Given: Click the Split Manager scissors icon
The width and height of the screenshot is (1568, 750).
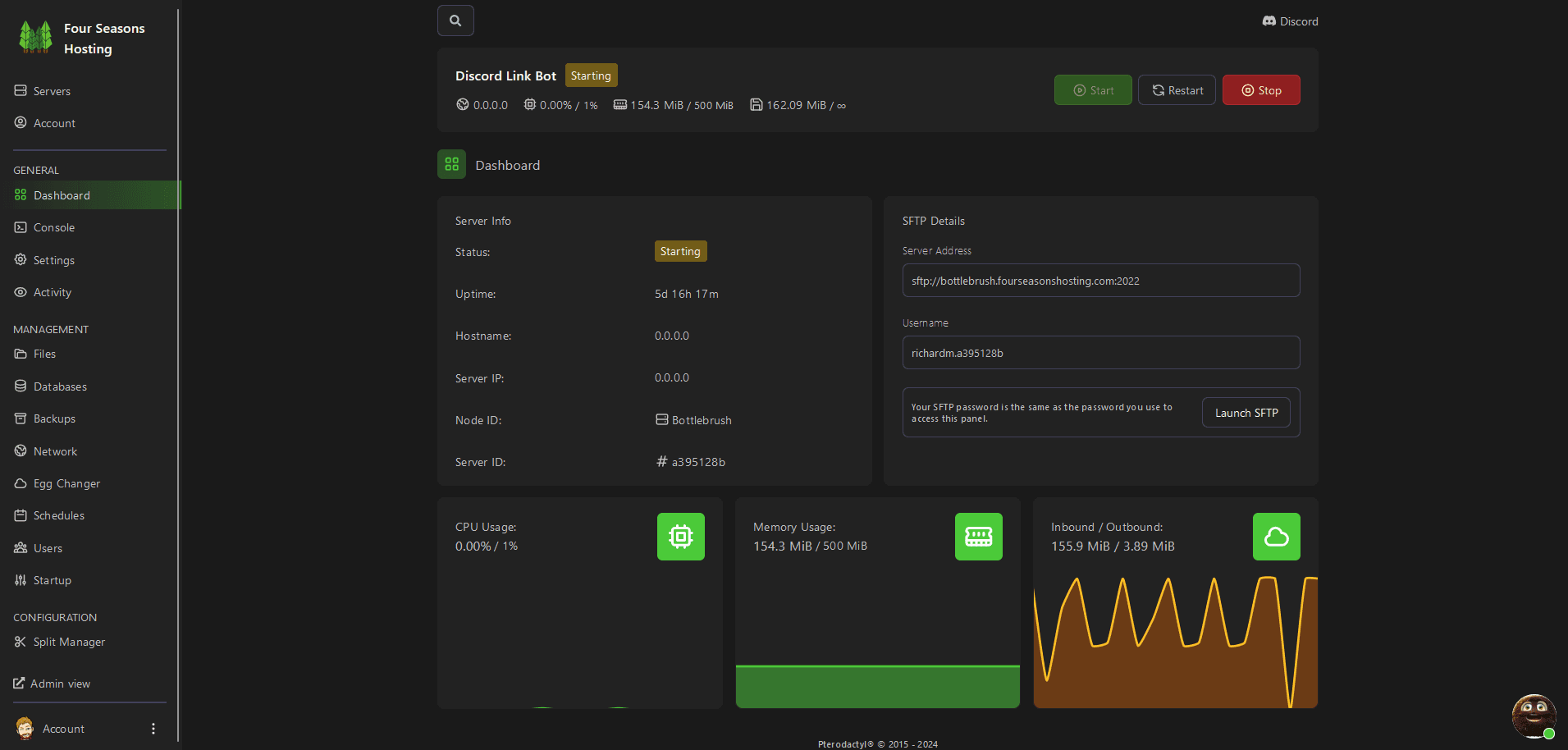Looking at the screenshot, I should 21,642.
